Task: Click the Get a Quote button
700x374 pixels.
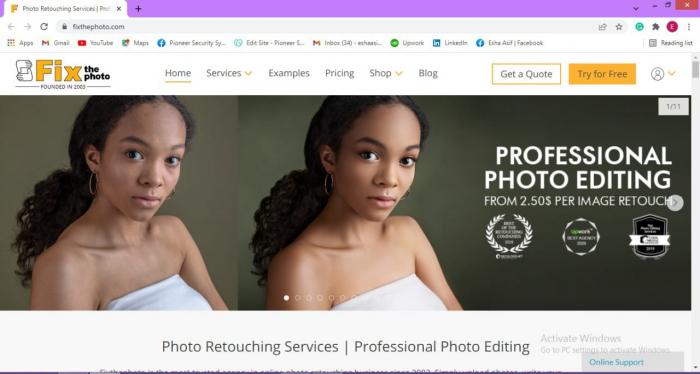Action: (x=526, y=74)
